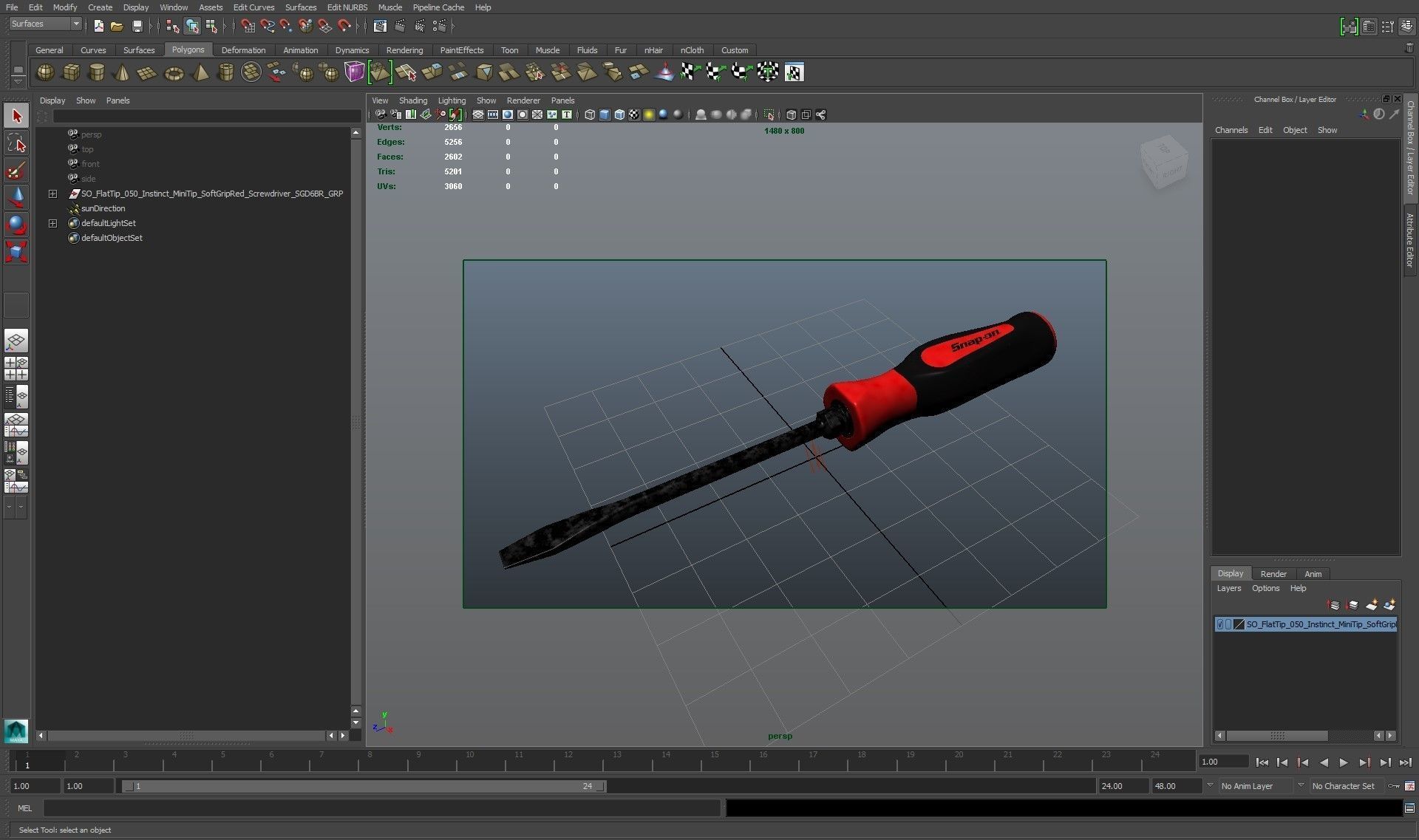The image size is (1419, 840).
Task: Enable snap to grids magnet
Action: coord(248,27)
